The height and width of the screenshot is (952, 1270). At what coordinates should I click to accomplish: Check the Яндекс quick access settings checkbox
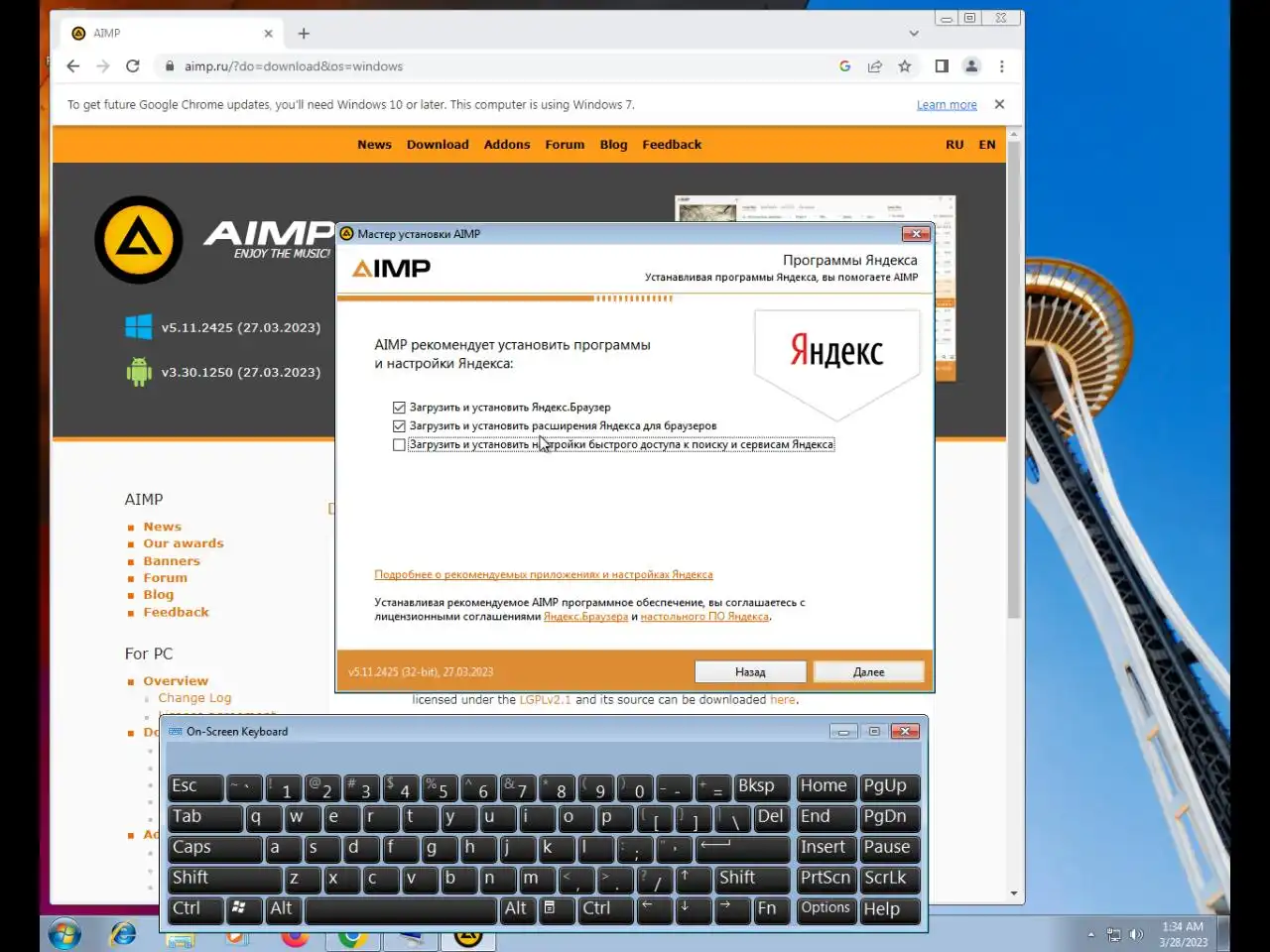tap(399, 445)
